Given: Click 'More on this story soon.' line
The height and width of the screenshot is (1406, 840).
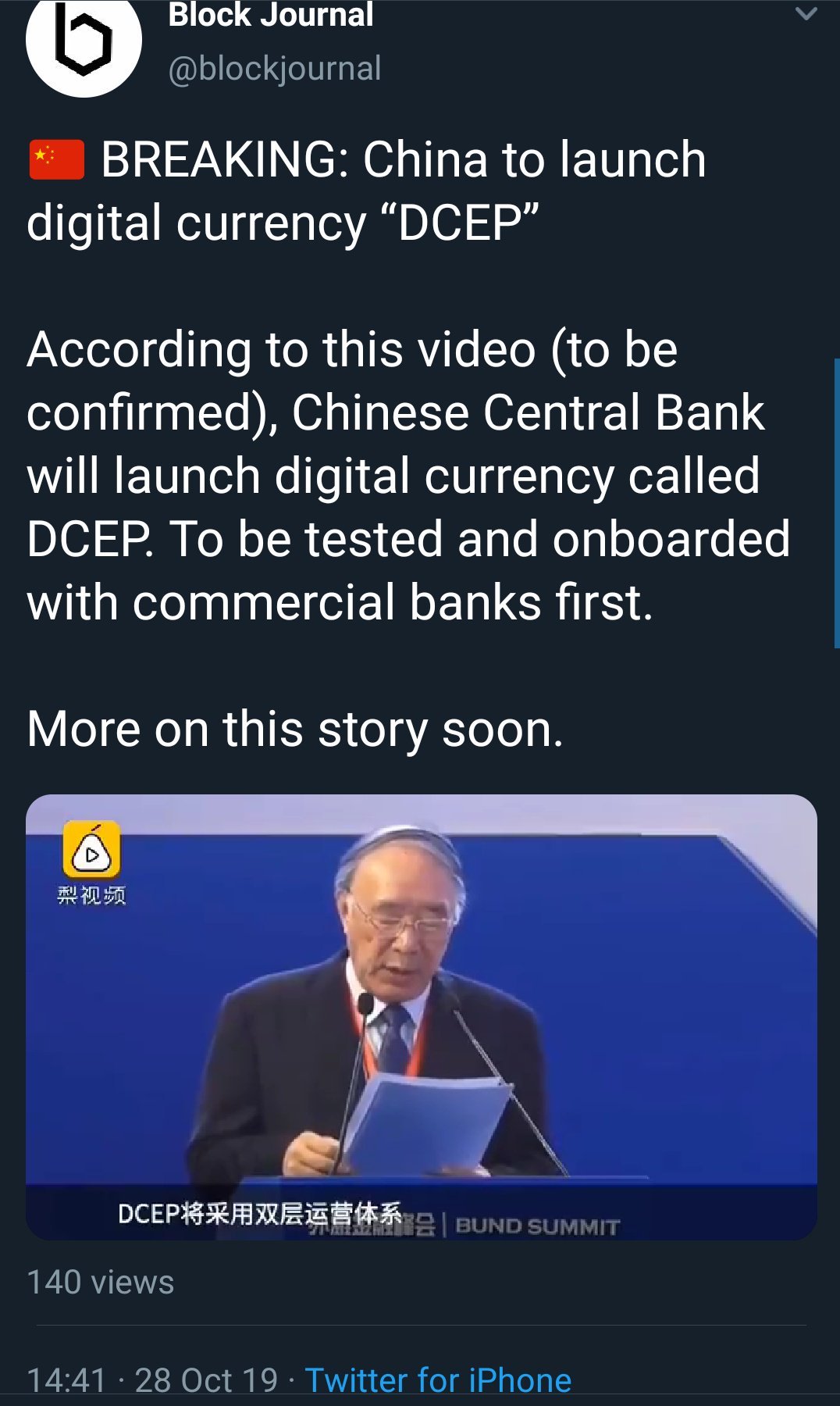Looking at the screenshot, I should [295, 730].
